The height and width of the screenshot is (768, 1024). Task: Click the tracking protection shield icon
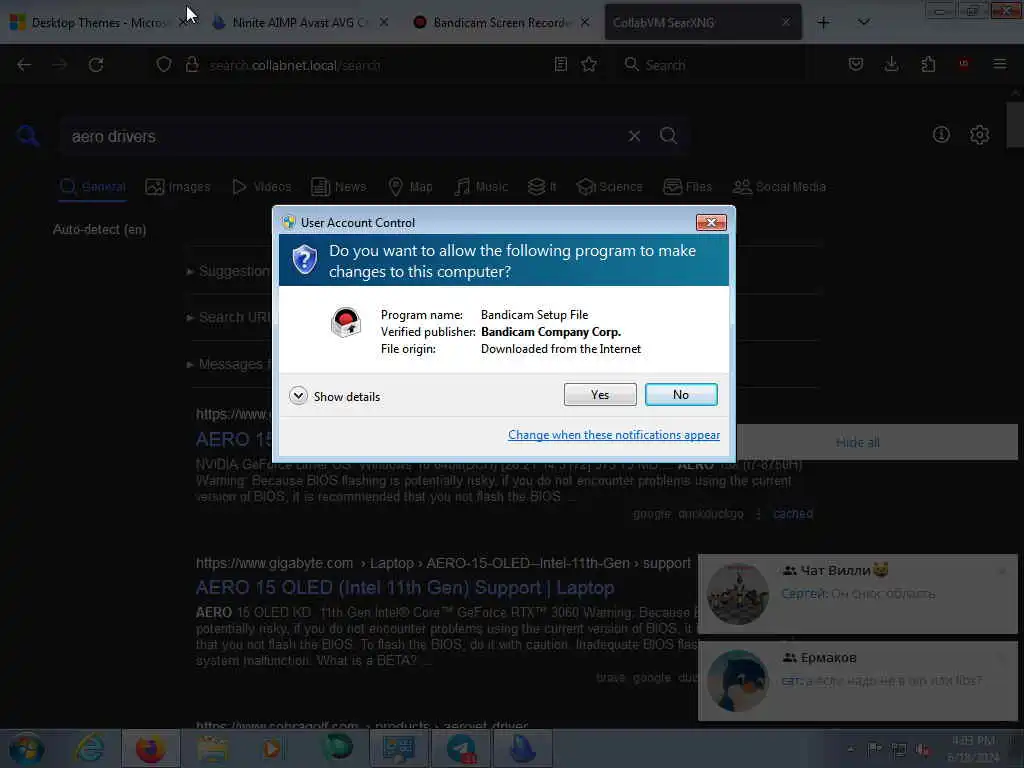164,65
